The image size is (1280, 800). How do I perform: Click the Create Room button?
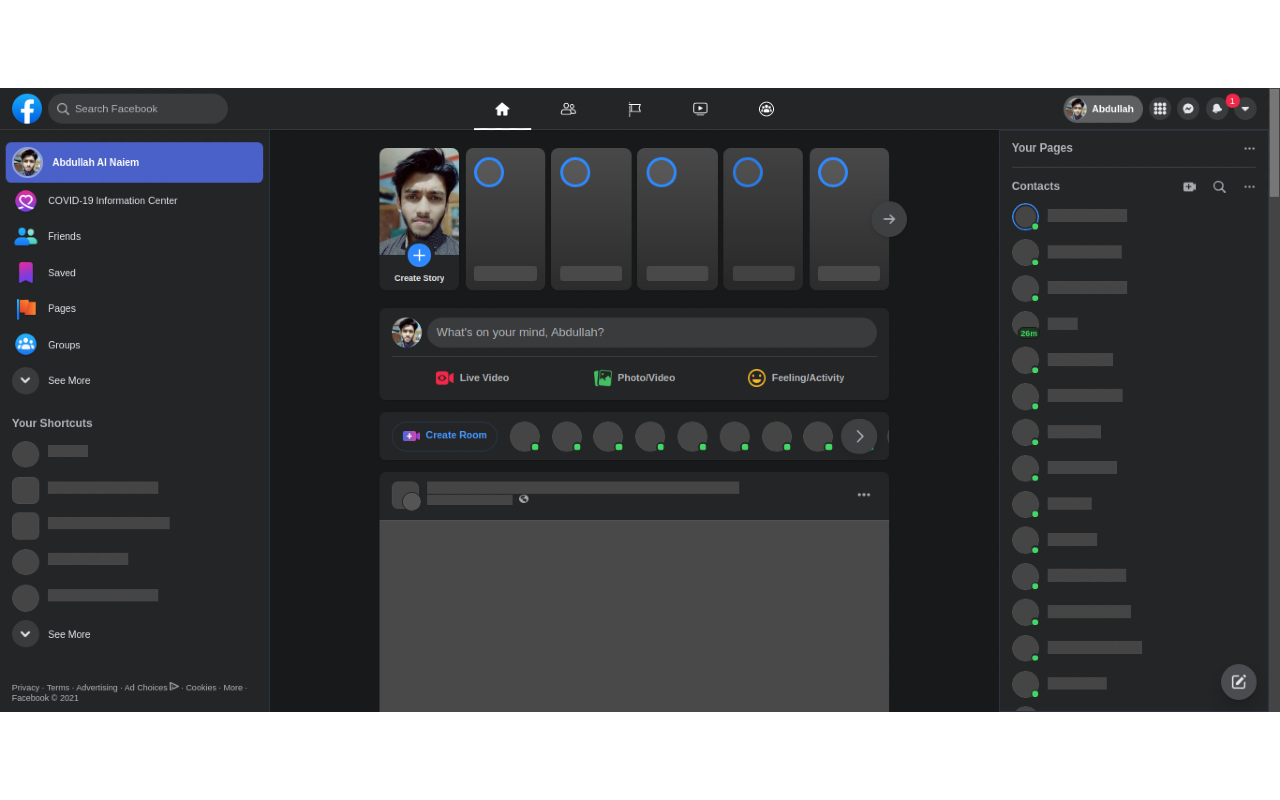(445, 436)
